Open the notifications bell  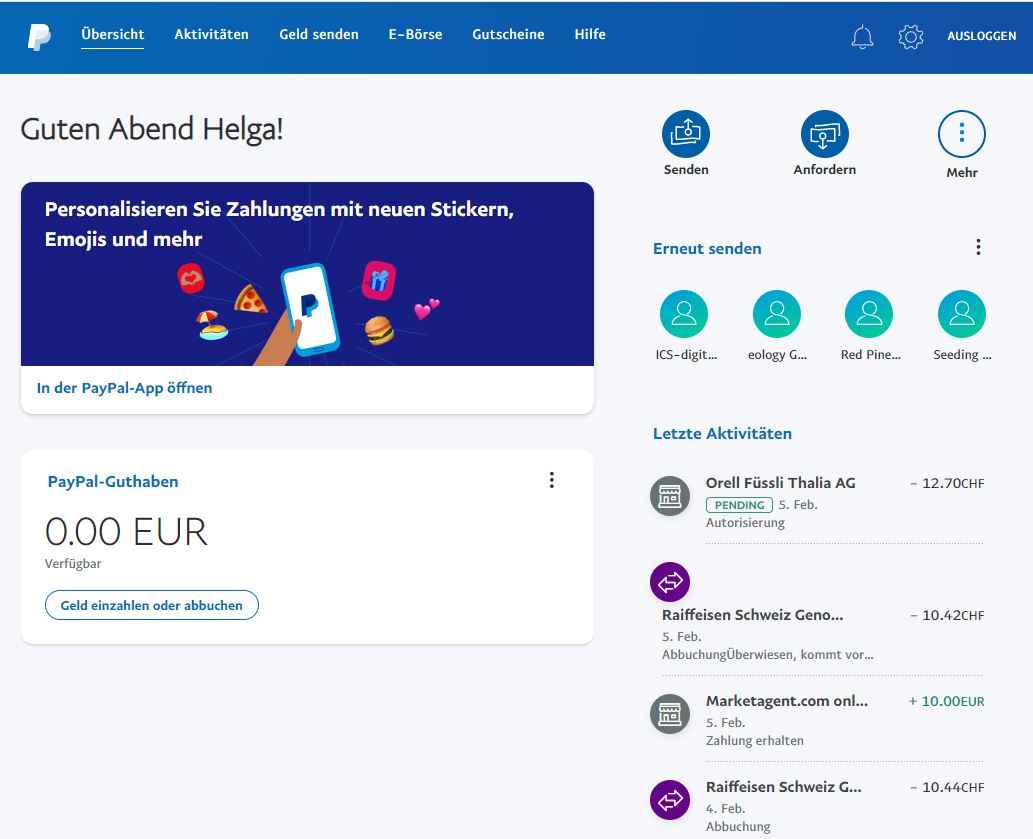click(x=862, y=37)
